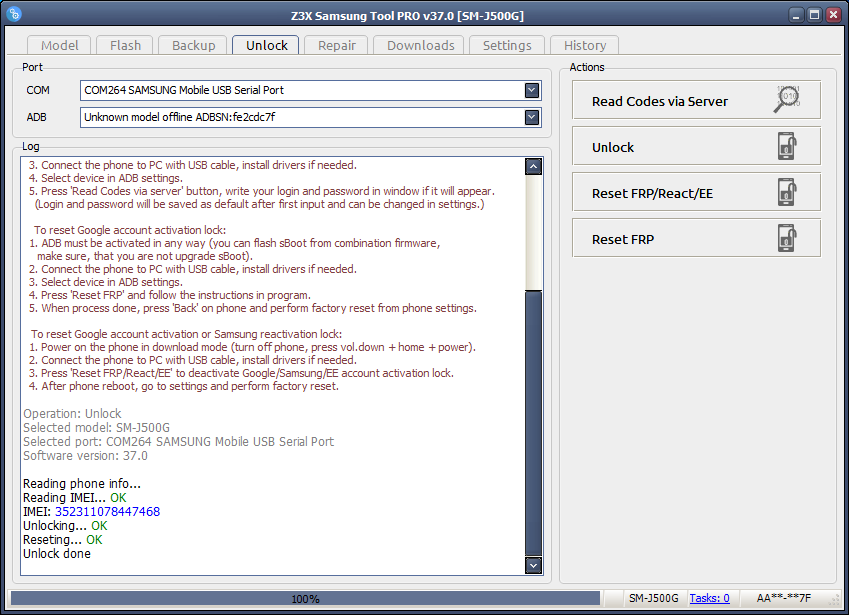
Task: Click the phone-lock icon on the Unlock button
Action: coord(787,146)
